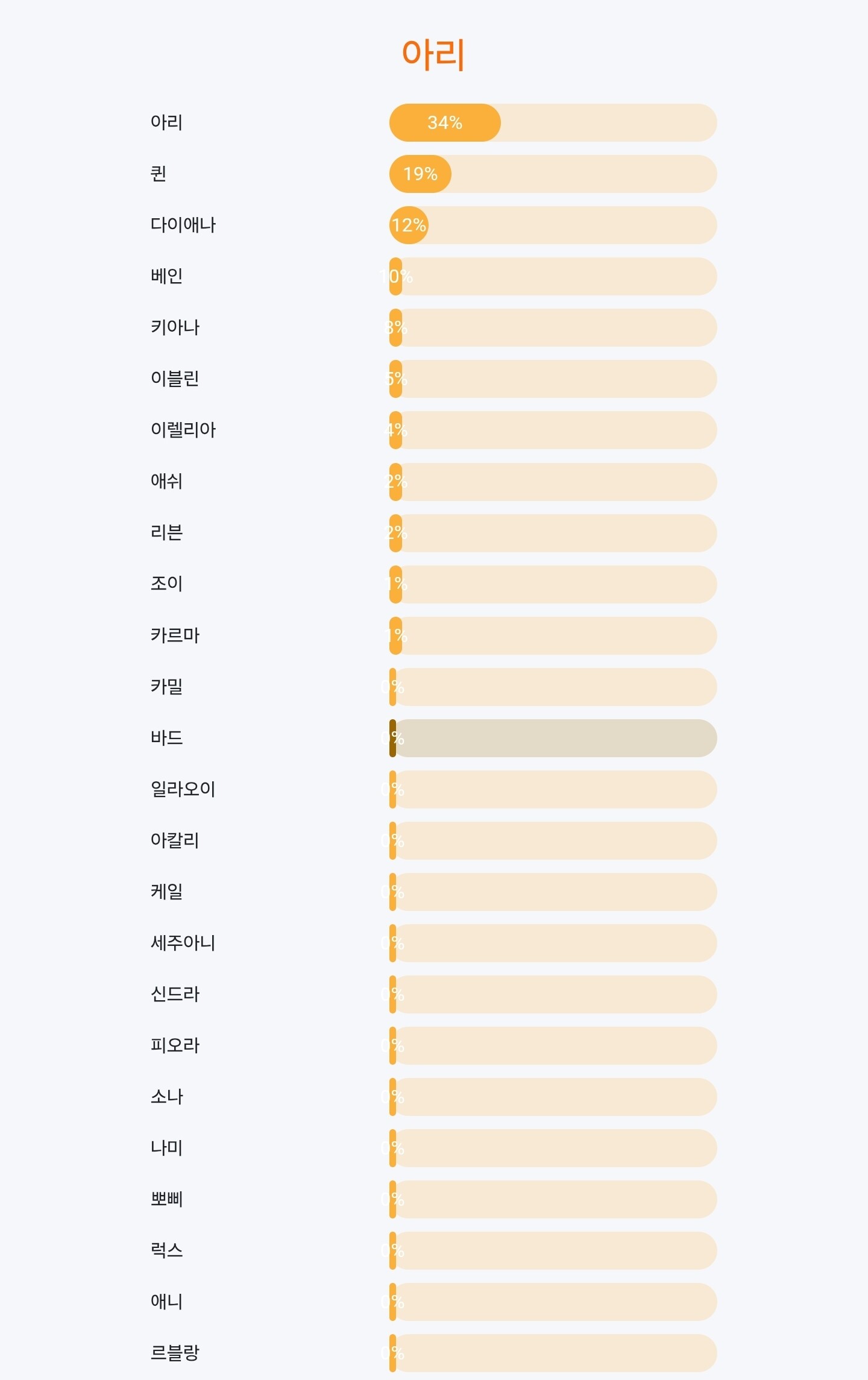Click the 이렐리아 name label
The height and width of the screenshot is (1380, 868).
point(183,430)
